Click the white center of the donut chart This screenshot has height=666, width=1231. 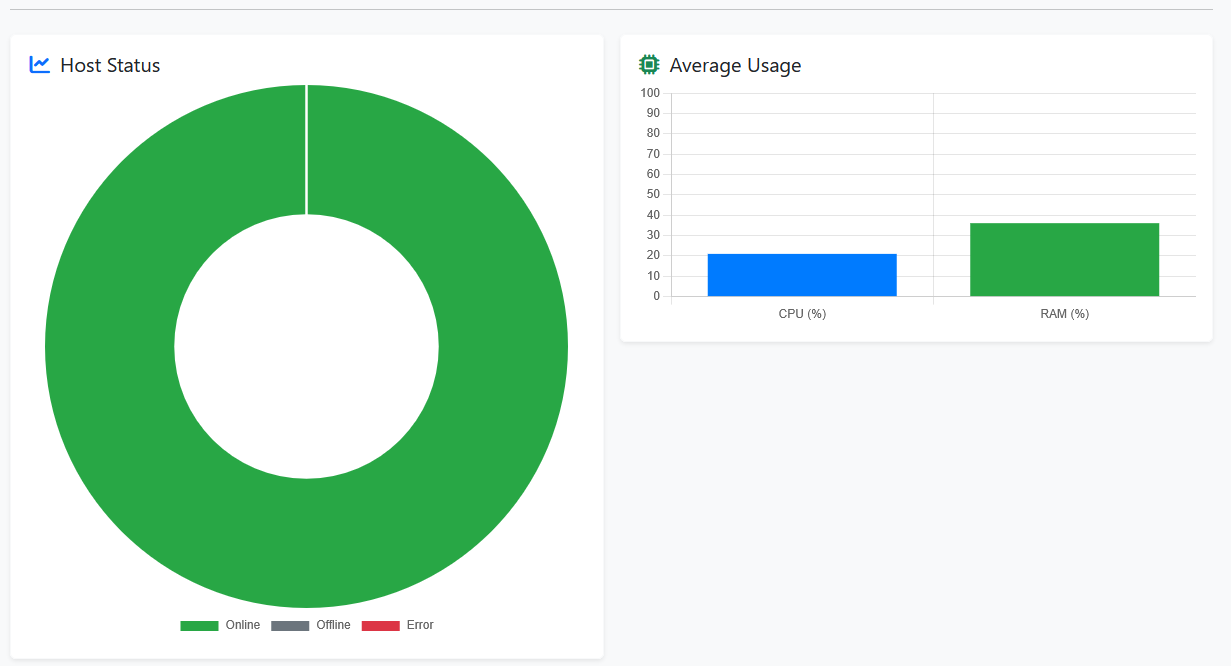tap(306, 346)
